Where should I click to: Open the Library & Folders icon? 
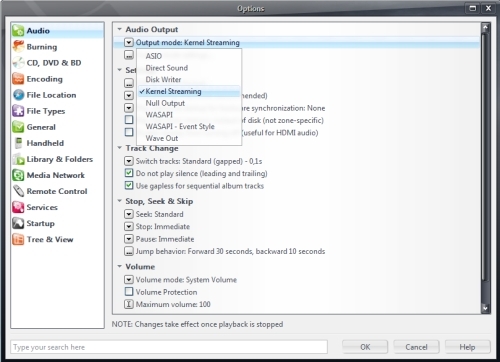[x=18, y=159]
